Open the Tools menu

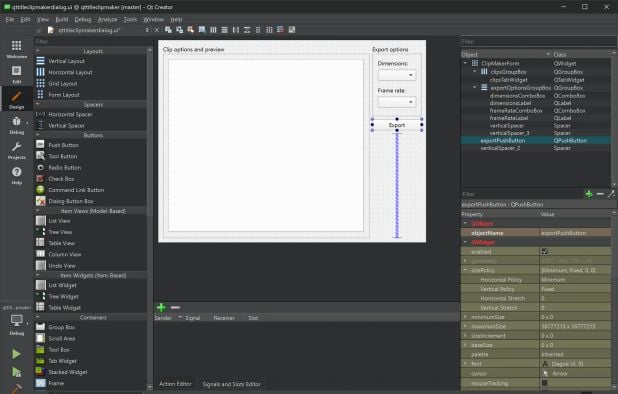click(x=130, y=19)
